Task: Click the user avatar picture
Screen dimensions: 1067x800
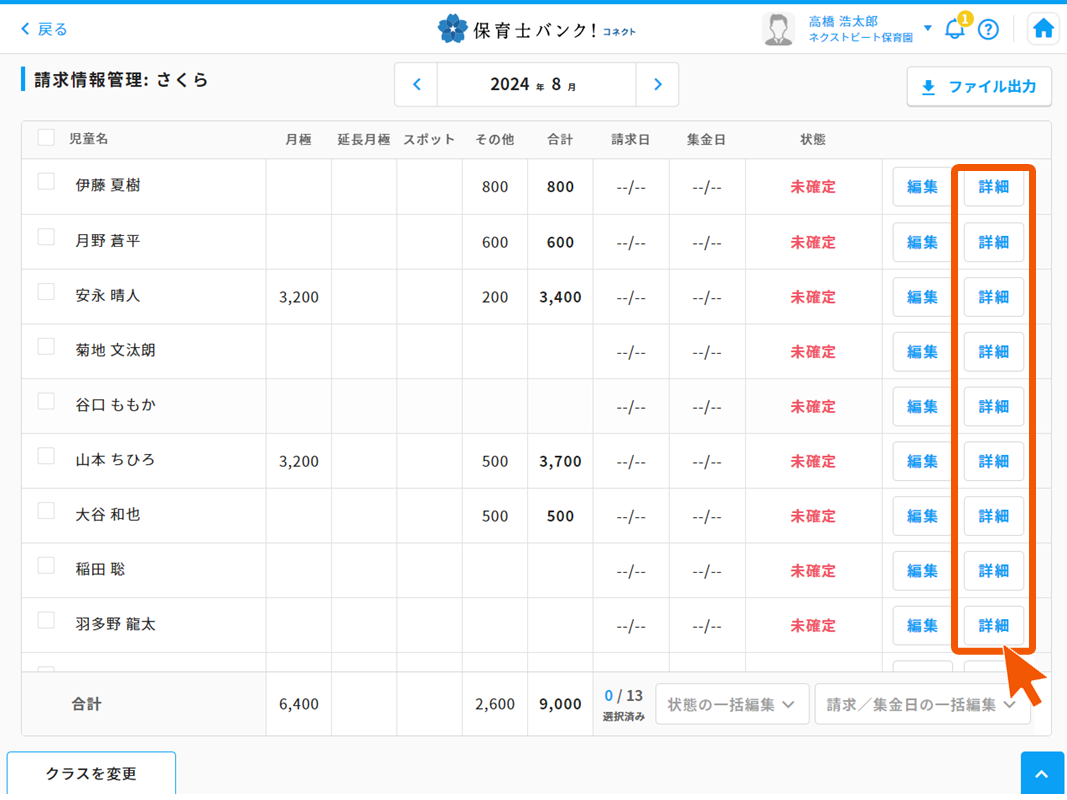Action: [778, 29]
